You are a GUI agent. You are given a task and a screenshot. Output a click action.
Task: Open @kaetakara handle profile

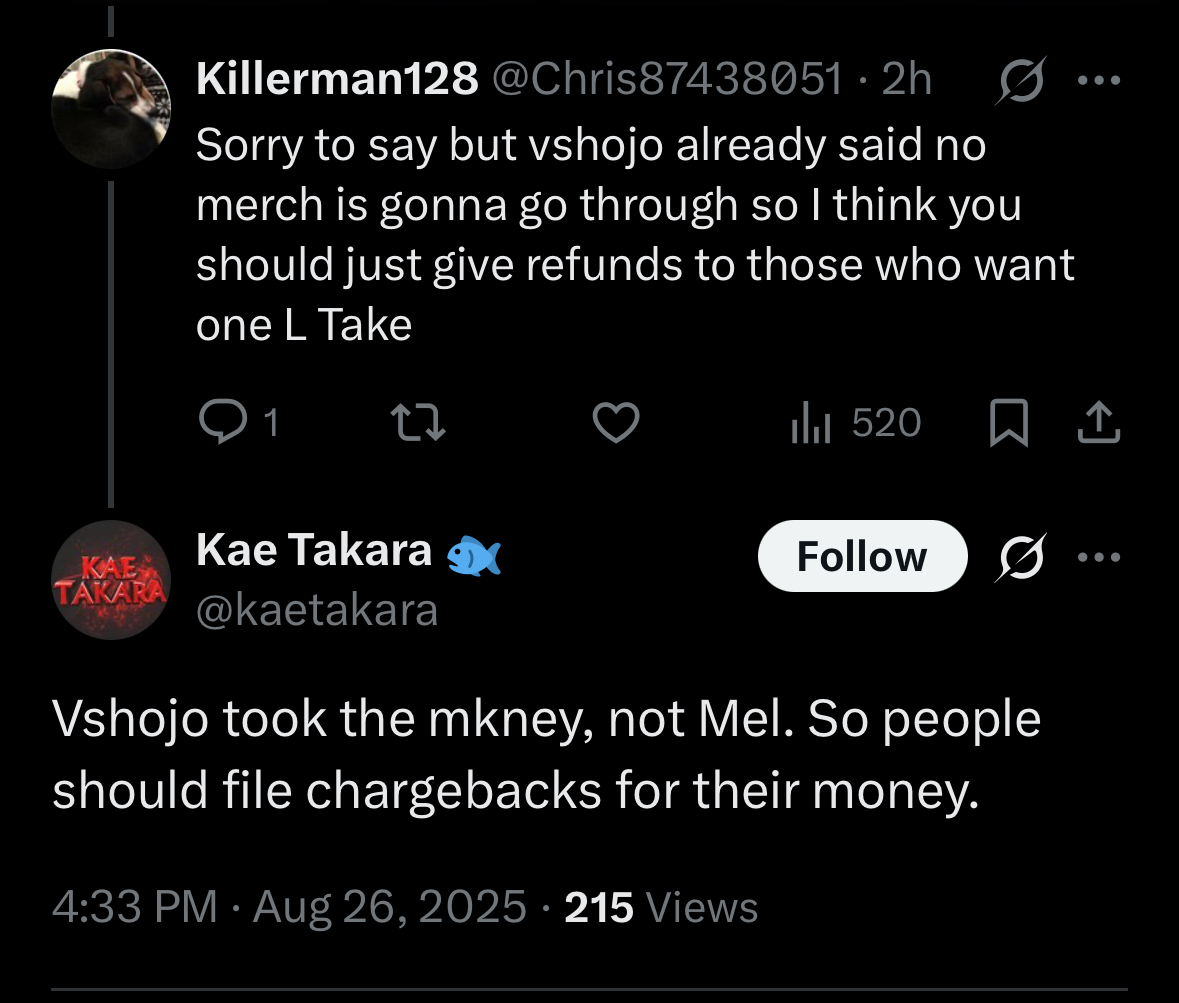pos(317,610)
